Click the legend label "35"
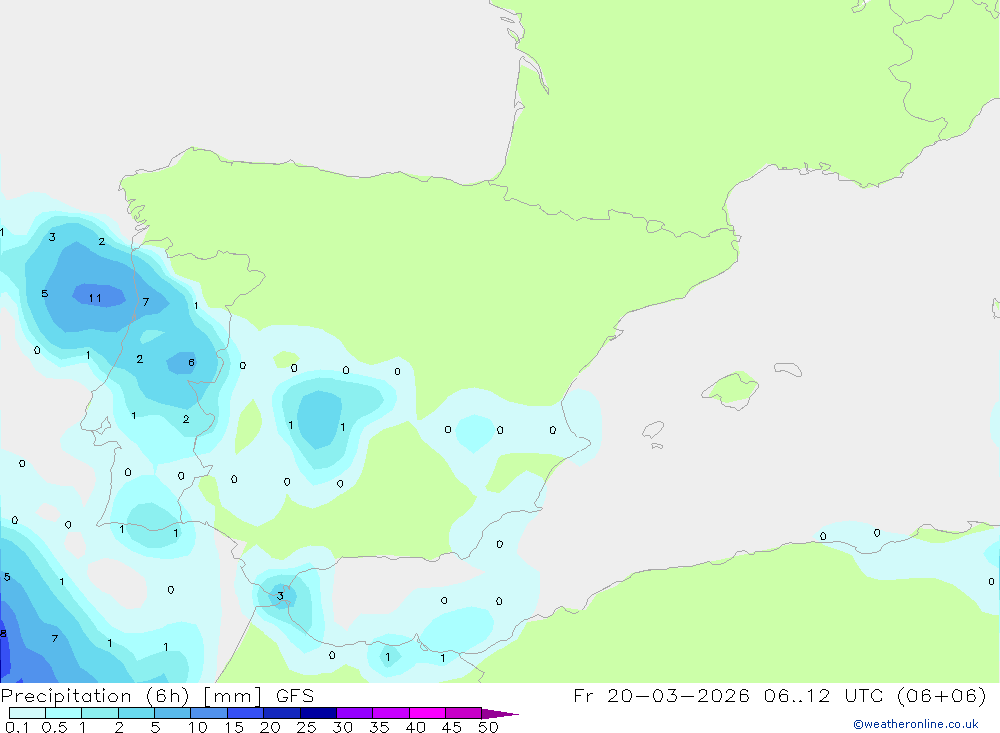This screenshot has width=1000, height=733. tap(379, 727)
